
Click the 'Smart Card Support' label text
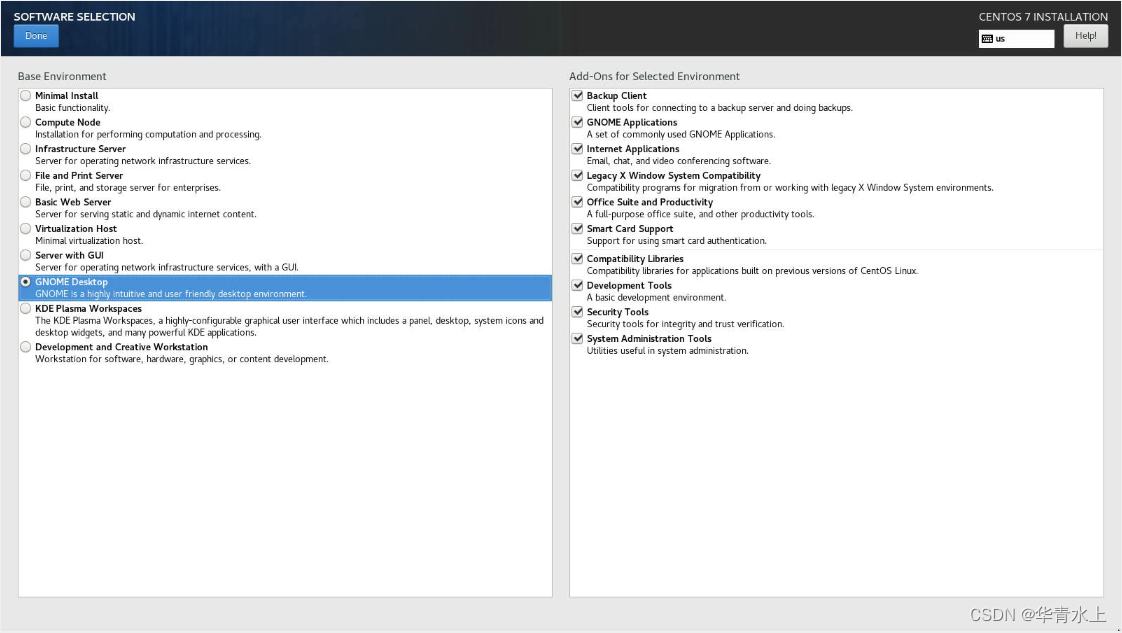[630, 229]
